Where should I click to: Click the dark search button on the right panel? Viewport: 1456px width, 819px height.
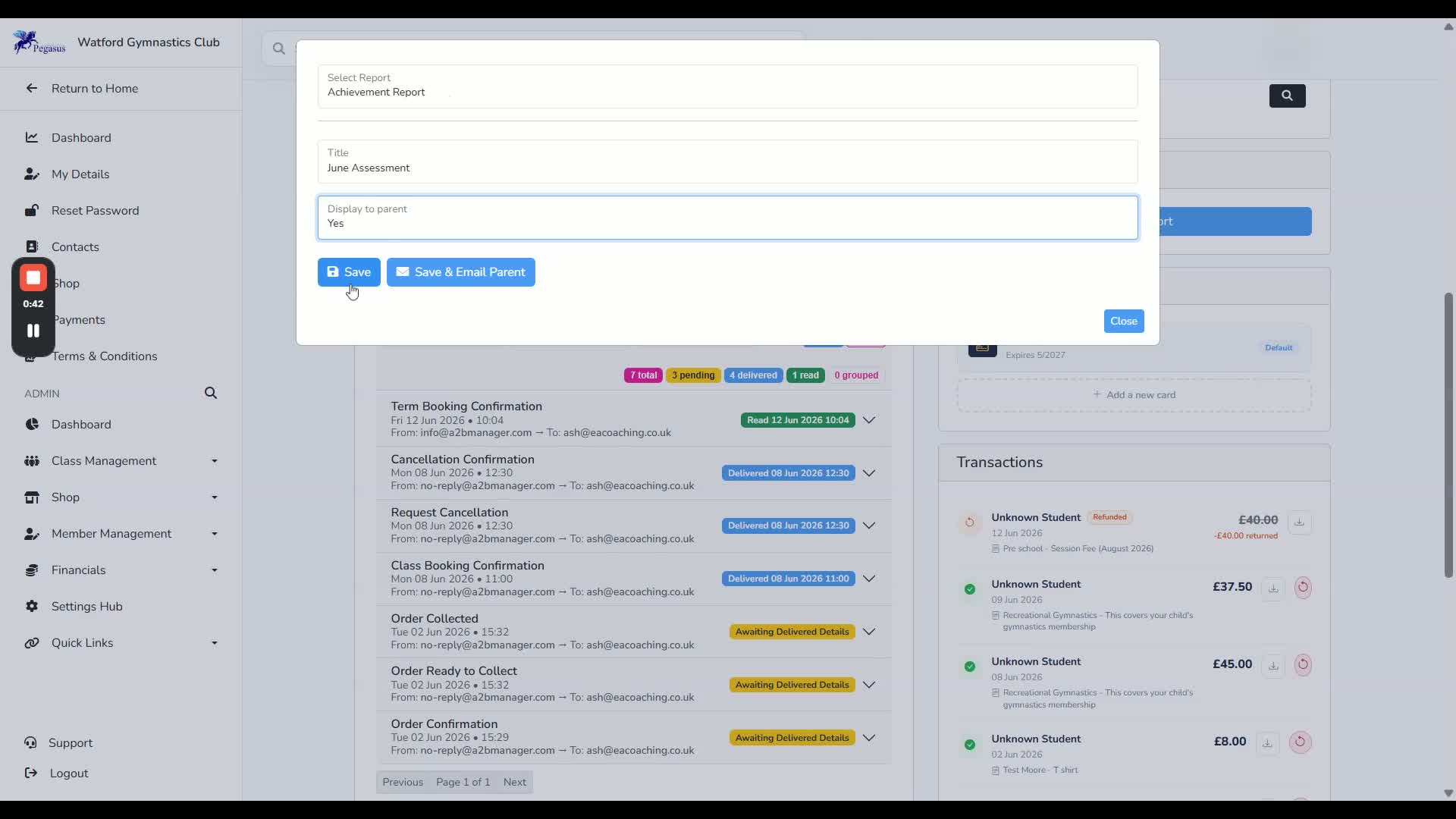coord(1288,96)
